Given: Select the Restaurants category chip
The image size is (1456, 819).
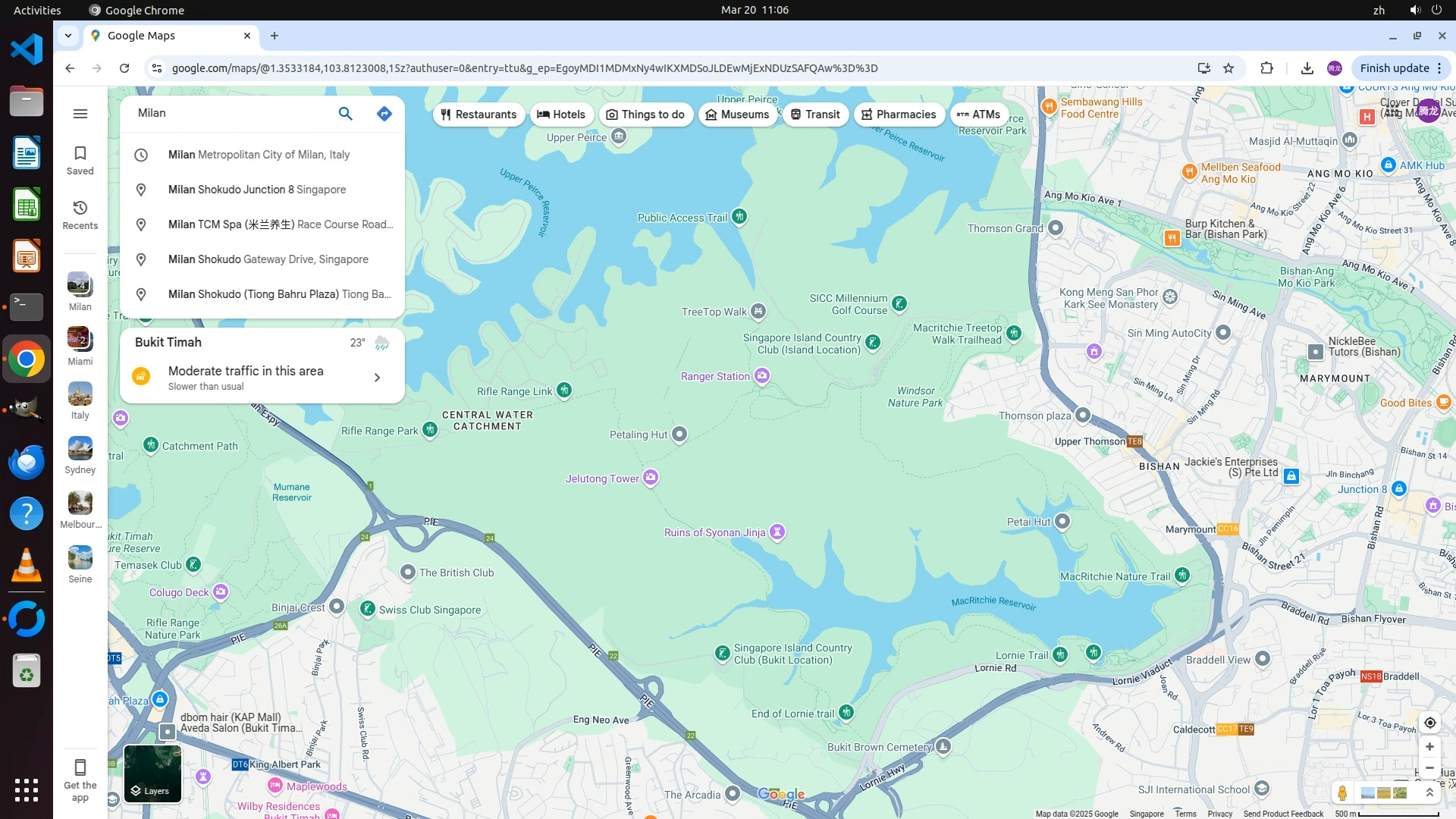Looking at the screenshot, I should [x=479, y=115].
